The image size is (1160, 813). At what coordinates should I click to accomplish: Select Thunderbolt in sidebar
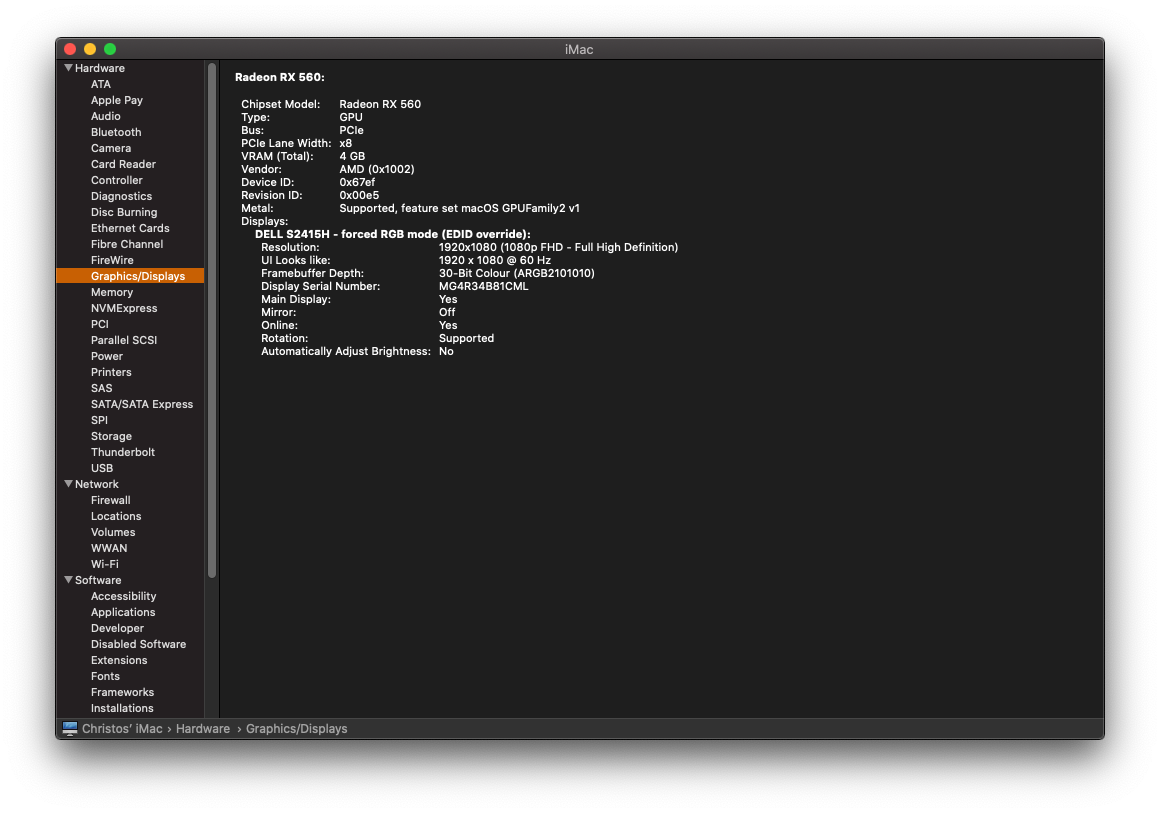123,452
